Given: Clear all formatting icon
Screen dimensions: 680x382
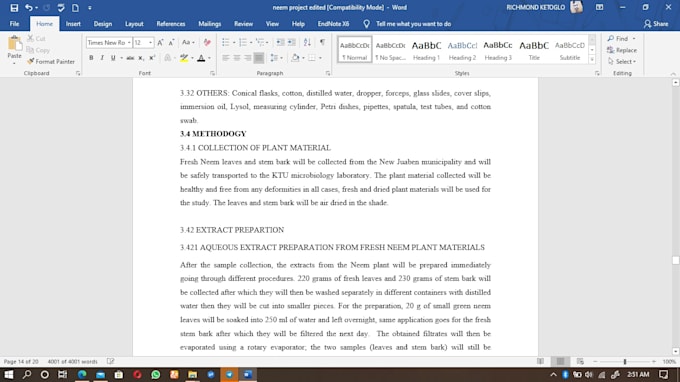Looking at the screenshot, I should click(x=207, y=42).
